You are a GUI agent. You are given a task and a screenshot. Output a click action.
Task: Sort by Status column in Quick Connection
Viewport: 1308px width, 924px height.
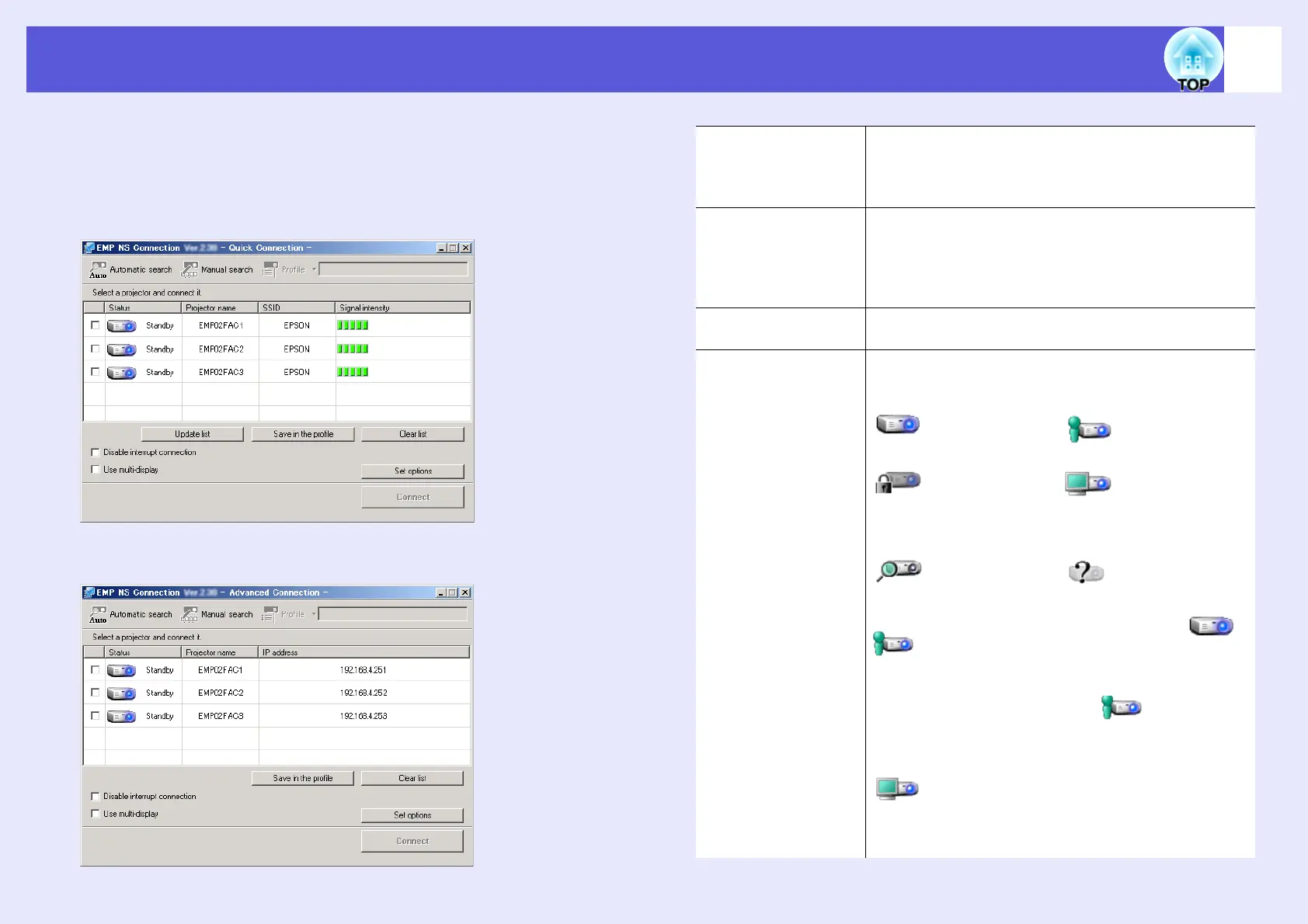coord(144,307)
